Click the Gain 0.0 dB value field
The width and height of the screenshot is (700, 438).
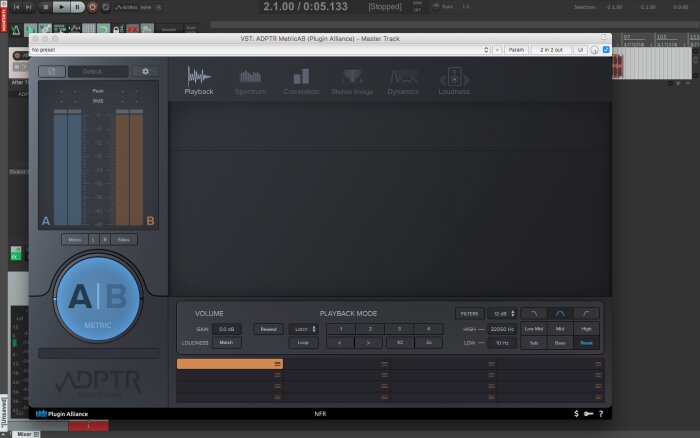(227, 328)
